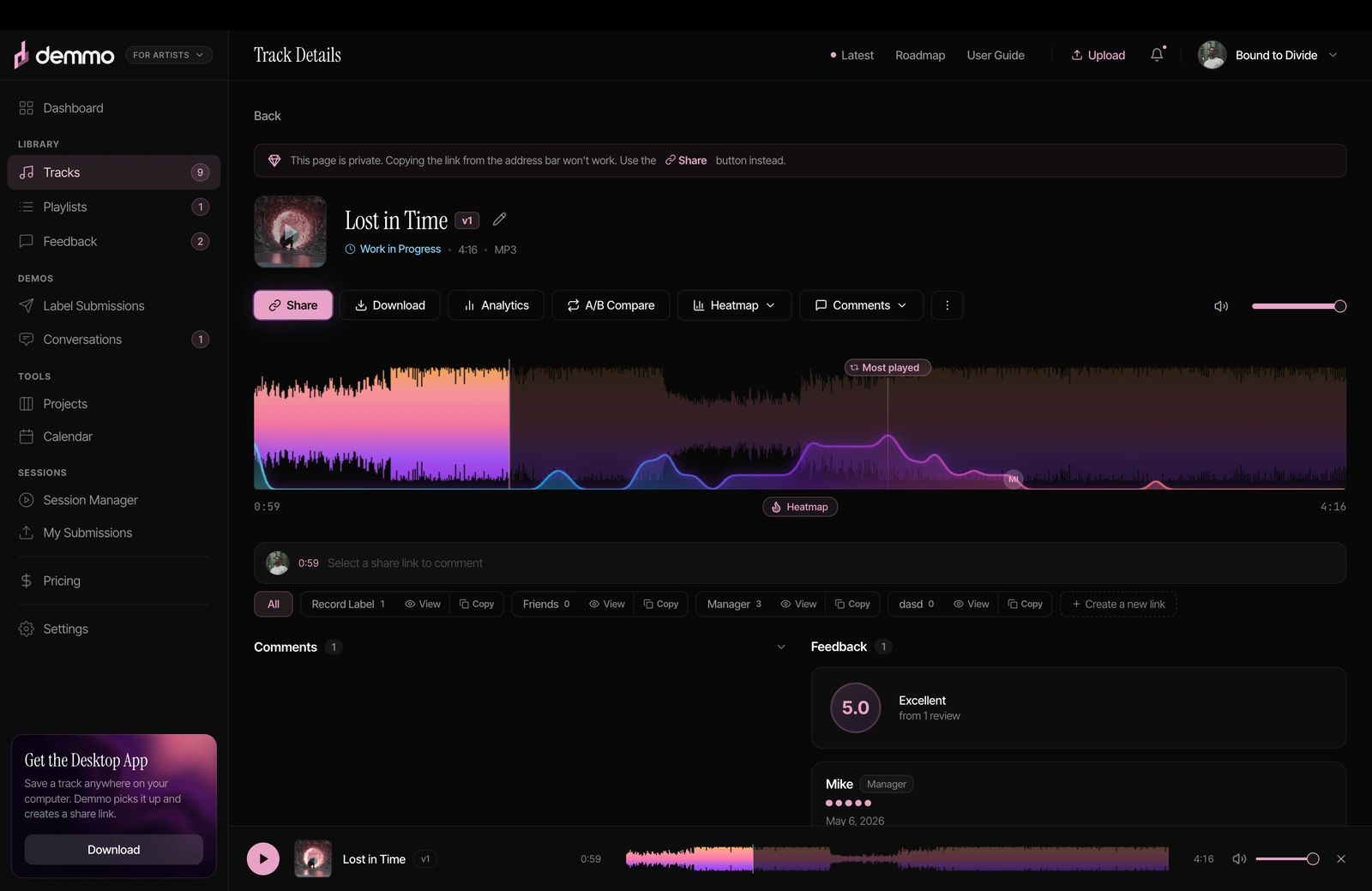Mute the bottom player speaker icon
1372x891 pixels.
tap(1239, 858)
